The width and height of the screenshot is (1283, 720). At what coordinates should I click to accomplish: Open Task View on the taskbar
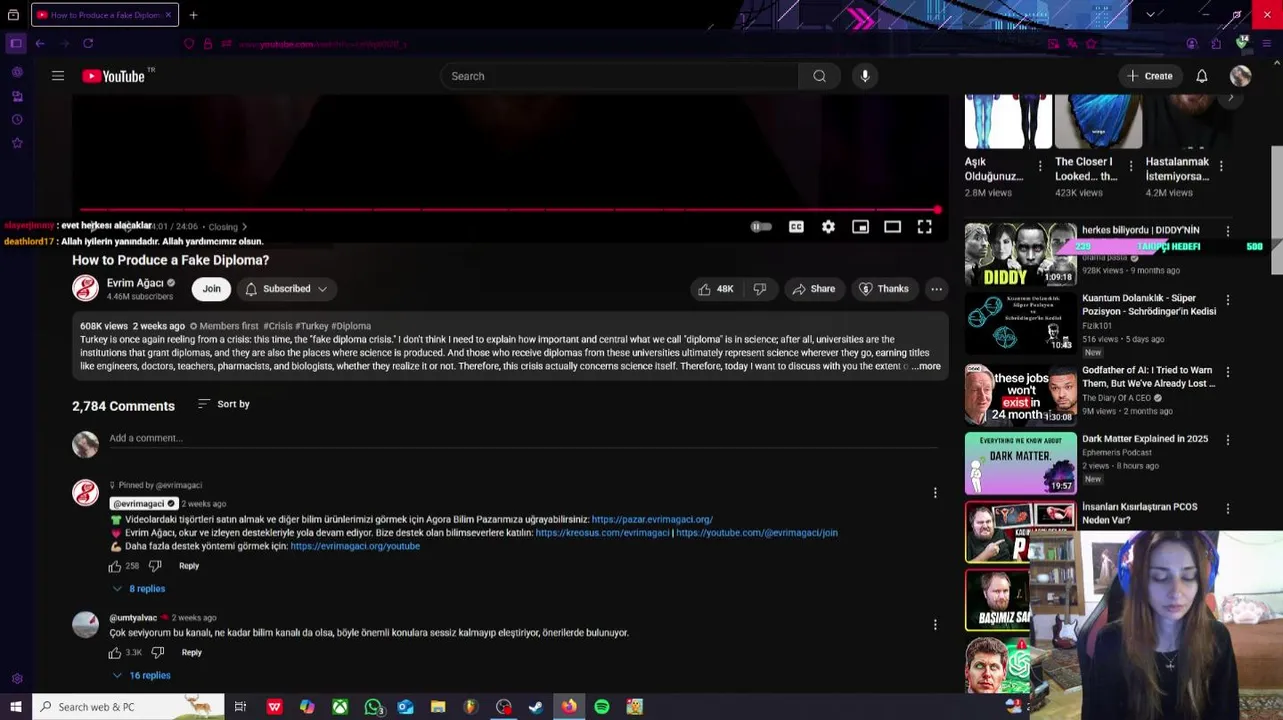click(x=240, y=707)
